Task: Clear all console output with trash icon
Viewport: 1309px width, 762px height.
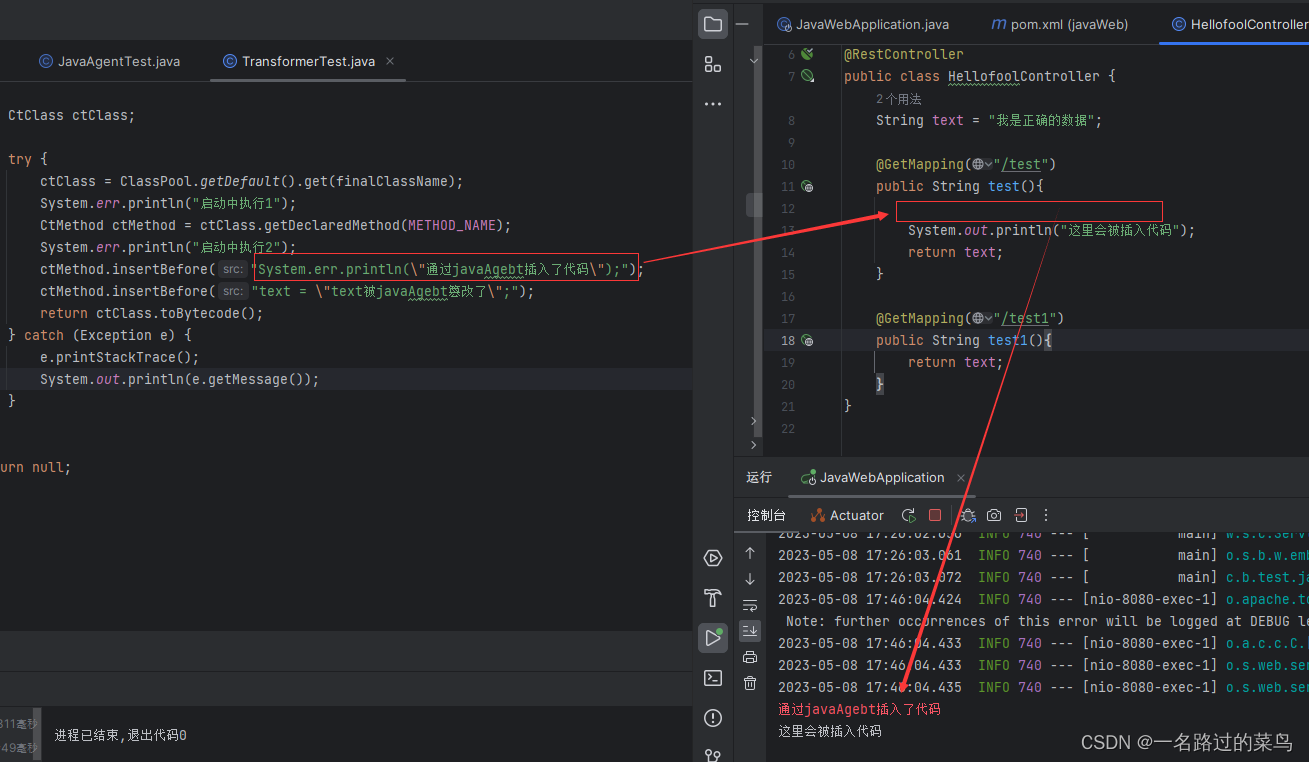Action: 750,683
